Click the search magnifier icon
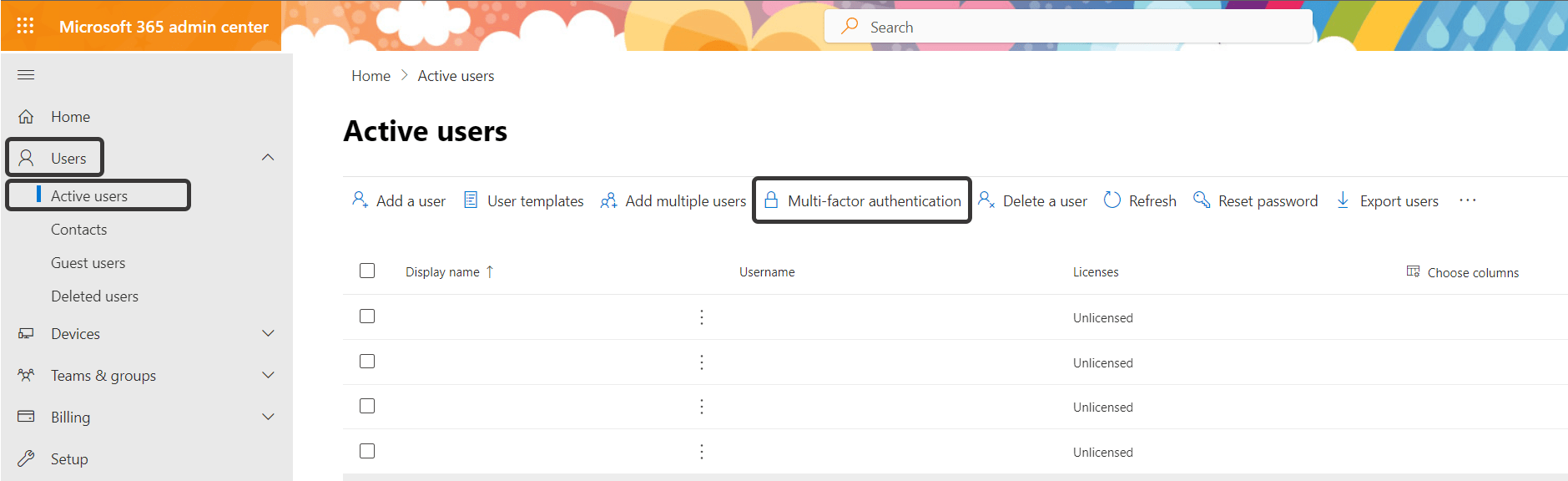 [850, 26]
